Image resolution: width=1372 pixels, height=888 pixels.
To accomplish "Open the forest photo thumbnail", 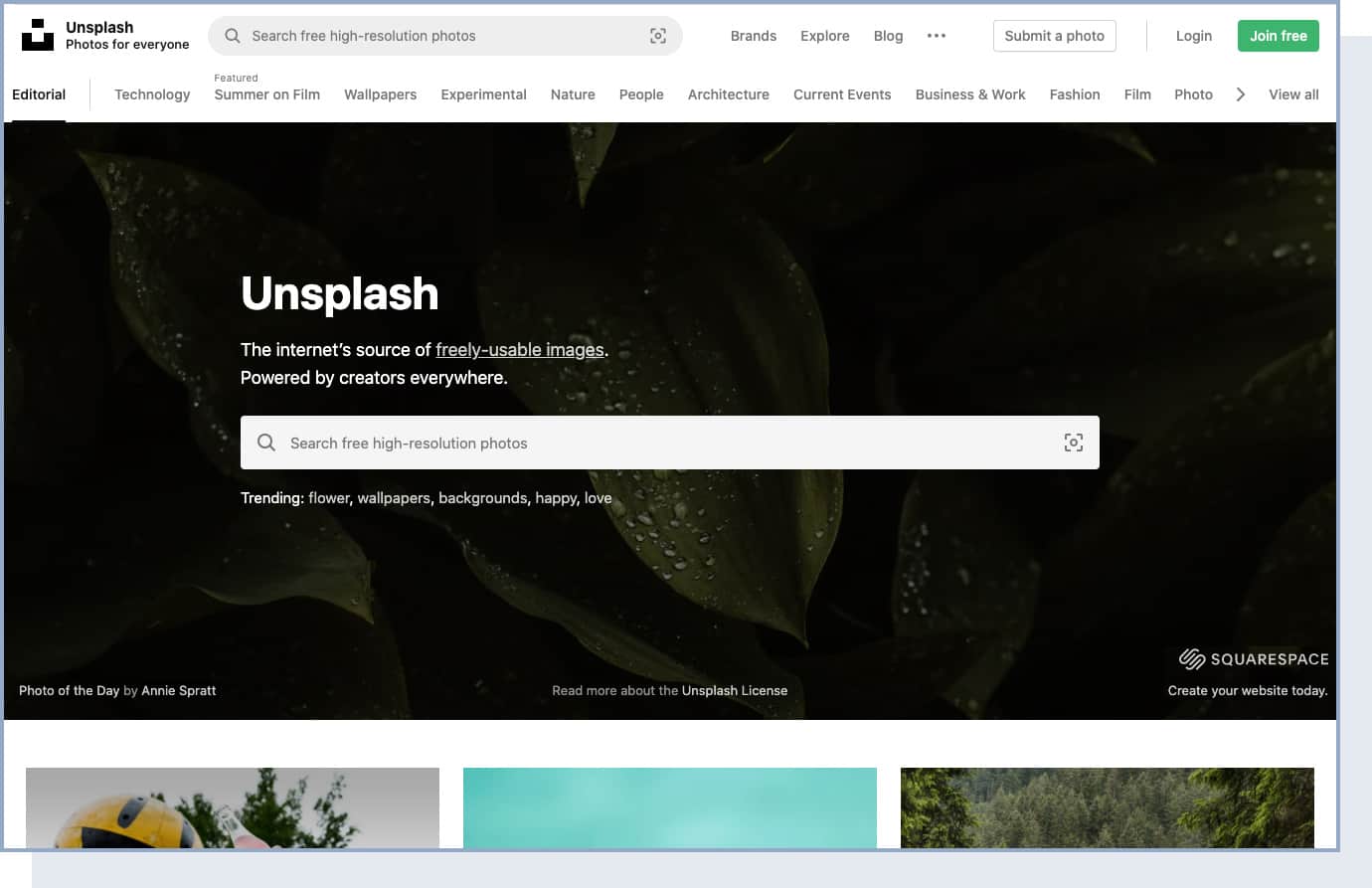I will [x=1108, y=807].
